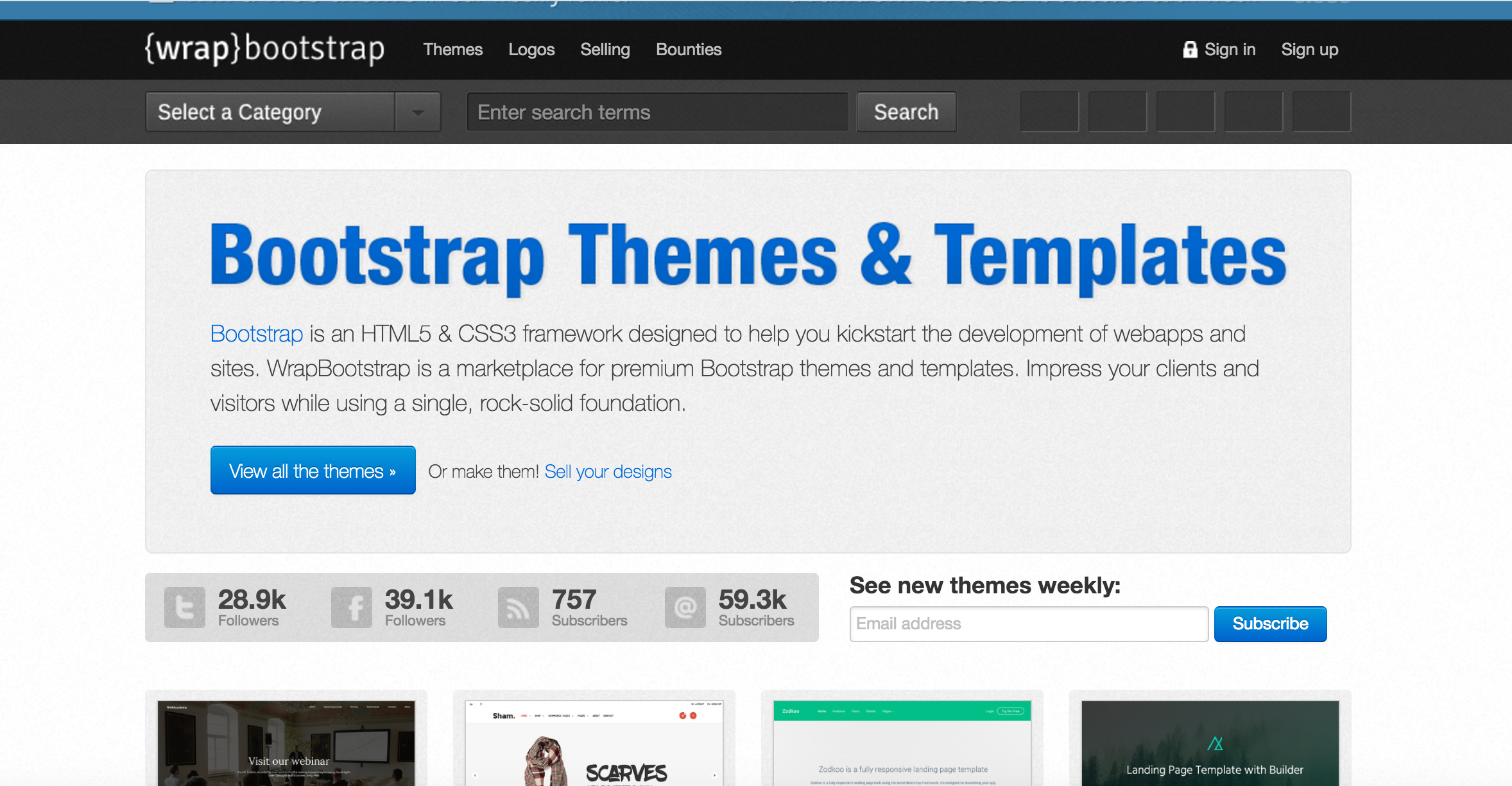This screenshot has width=1512, height=786.
Task: Open the Themes menu item
Action: coord(452,49)
